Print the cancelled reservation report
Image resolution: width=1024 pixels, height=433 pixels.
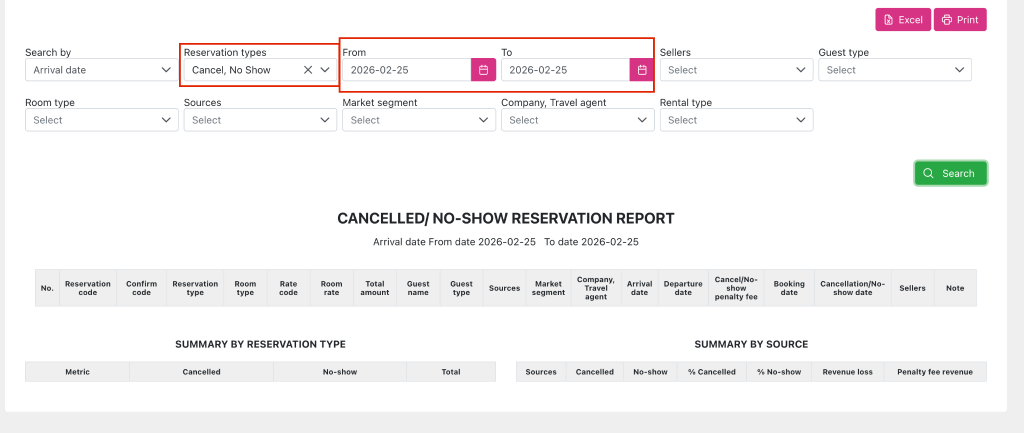click(x=960, y=20)
